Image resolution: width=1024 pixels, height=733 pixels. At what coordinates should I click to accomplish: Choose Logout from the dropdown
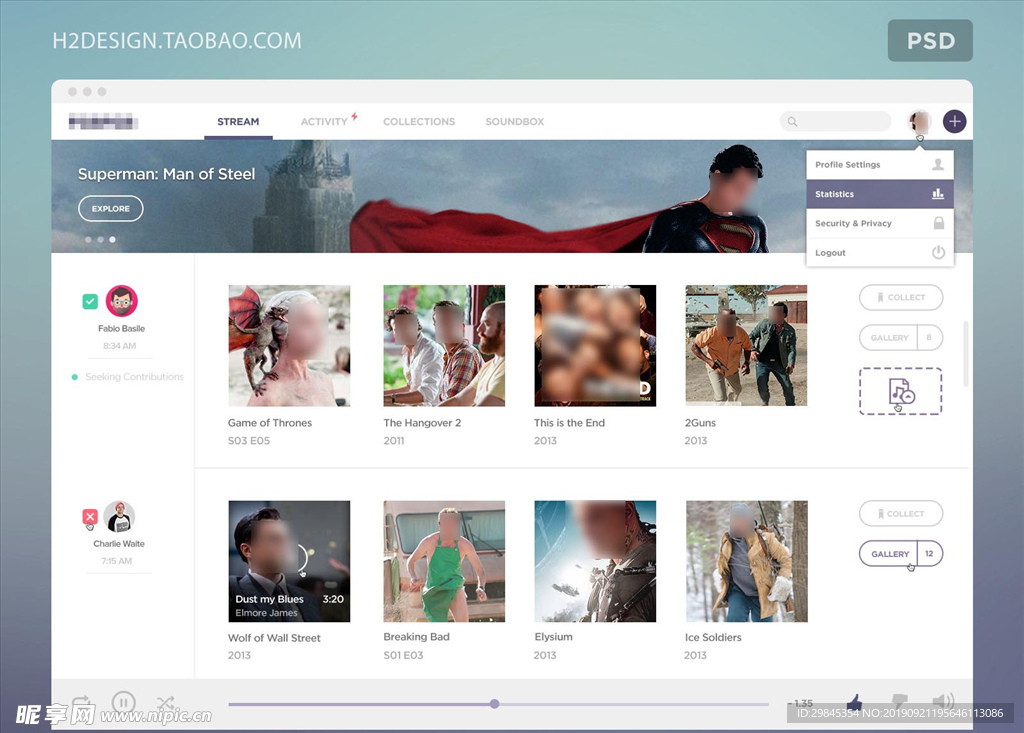point(880,253)
